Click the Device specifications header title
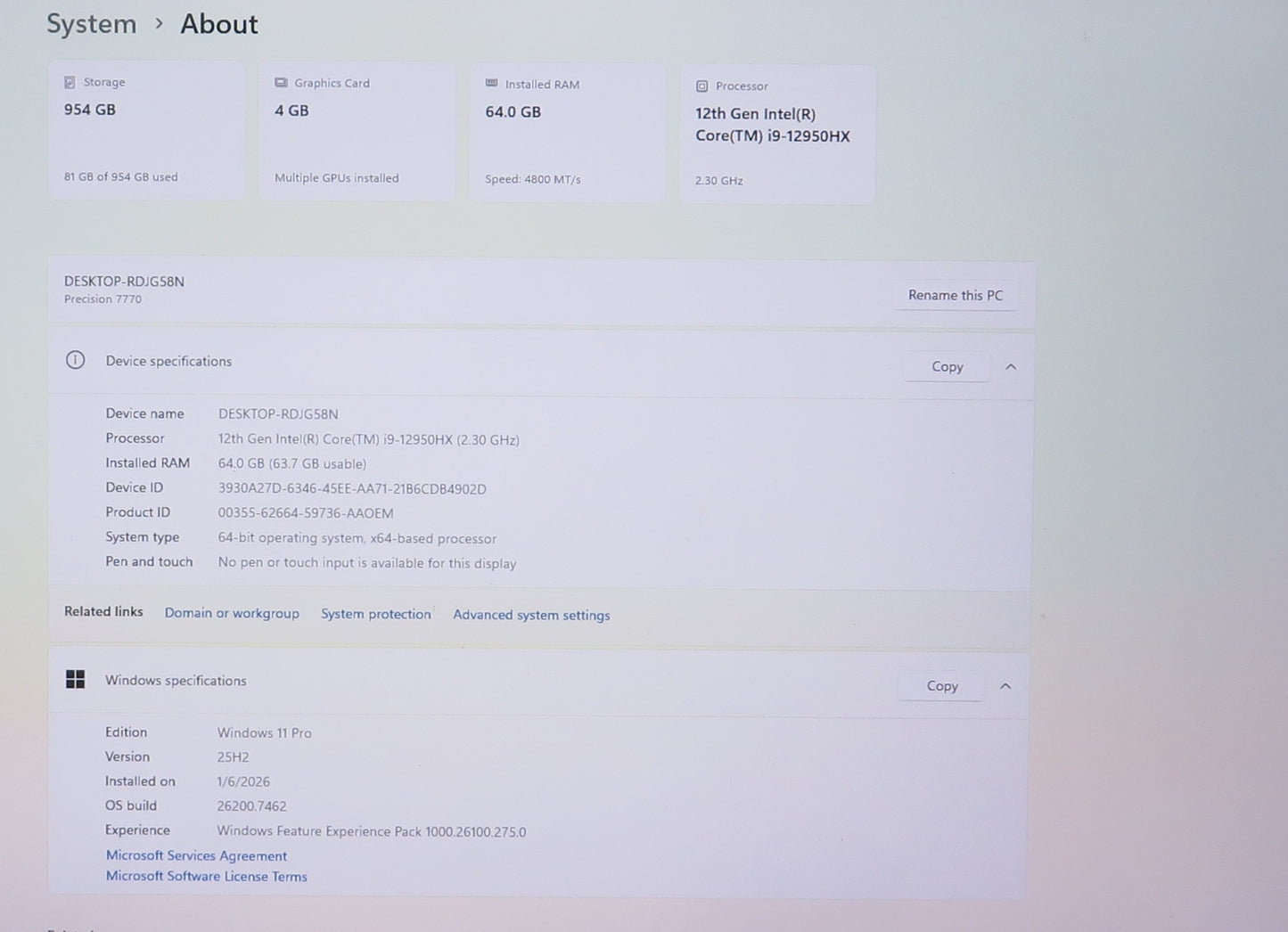The width and height of the screenshot is (1288, 932). pos(168,361)
